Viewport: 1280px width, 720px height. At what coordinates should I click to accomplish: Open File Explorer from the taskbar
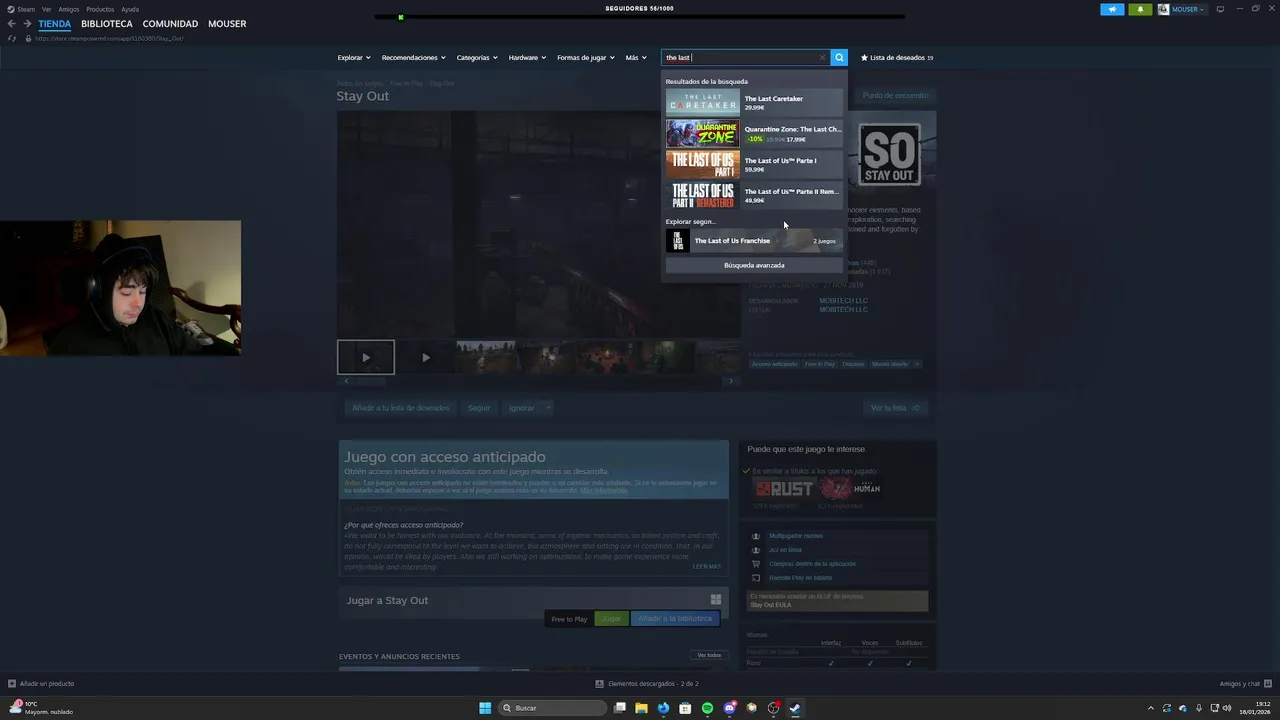tap(641, 708)
